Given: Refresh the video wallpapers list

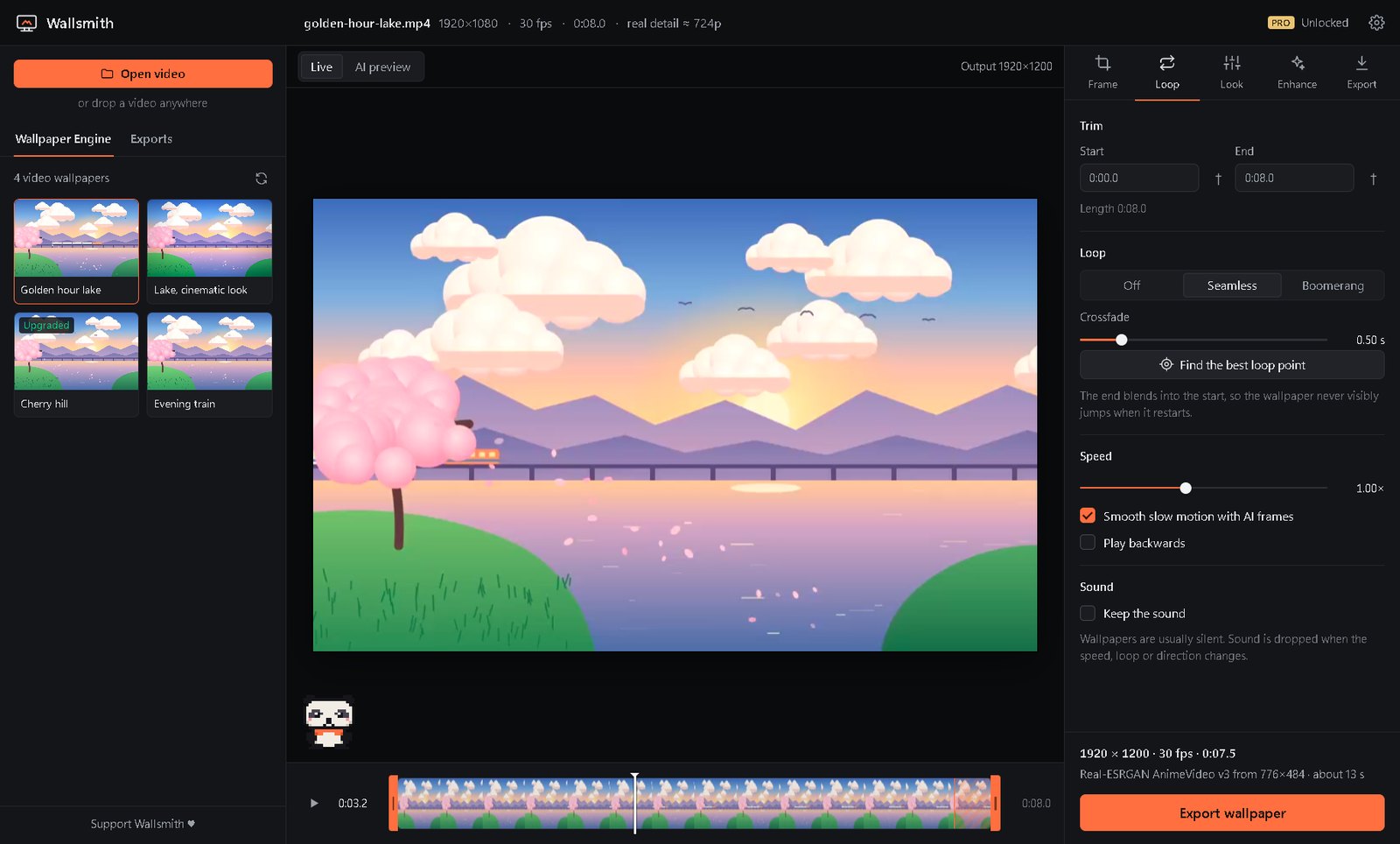Looking at the screenshot, I should (x=261, y=178).
